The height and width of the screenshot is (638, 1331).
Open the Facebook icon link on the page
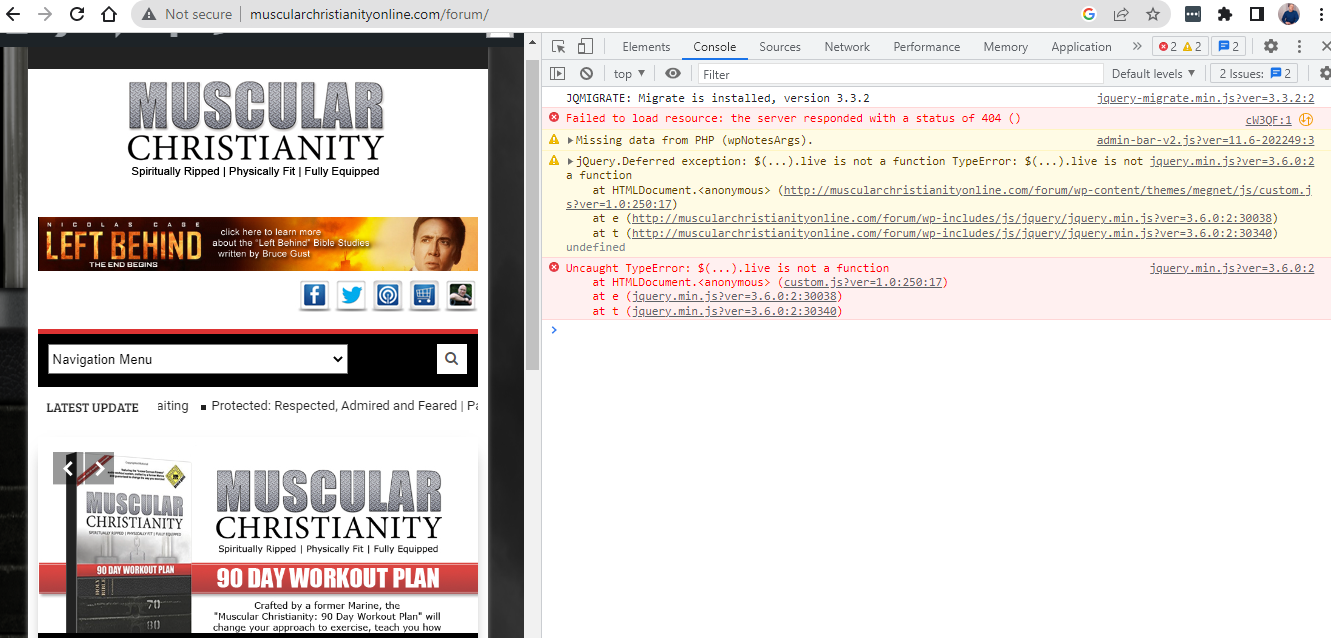click(314, 295)
